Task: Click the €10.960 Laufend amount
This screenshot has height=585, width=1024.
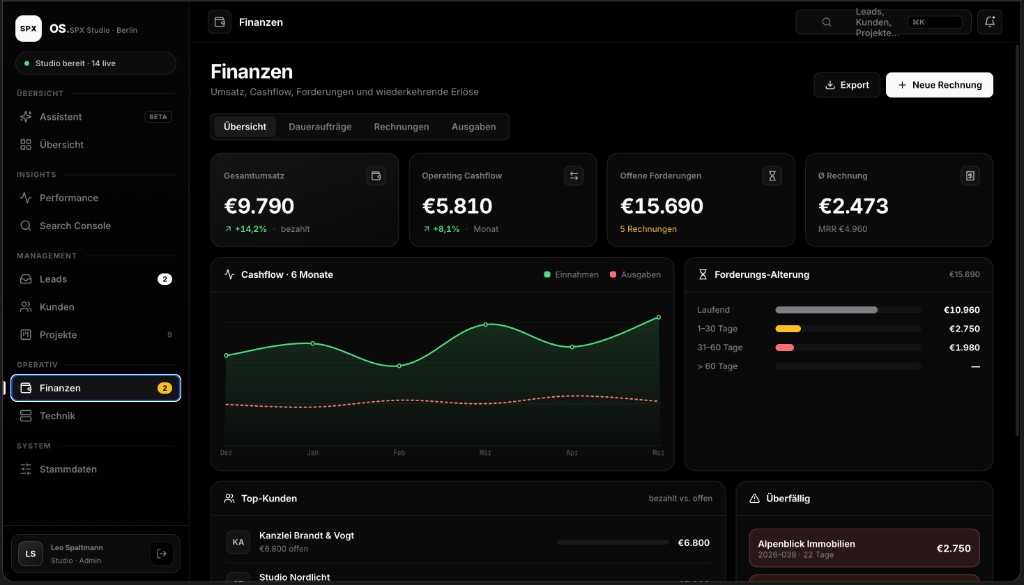Action: [961, 310]
